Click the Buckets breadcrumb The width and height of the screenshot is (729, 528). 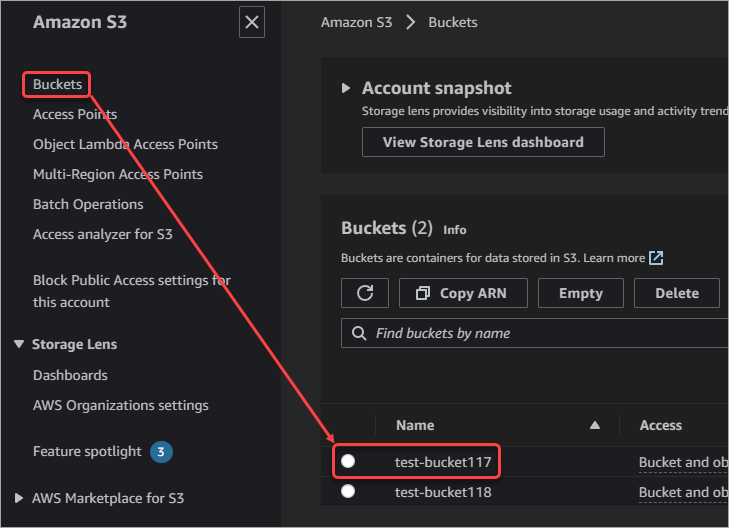pyautogui.click(x=452, y=22)
